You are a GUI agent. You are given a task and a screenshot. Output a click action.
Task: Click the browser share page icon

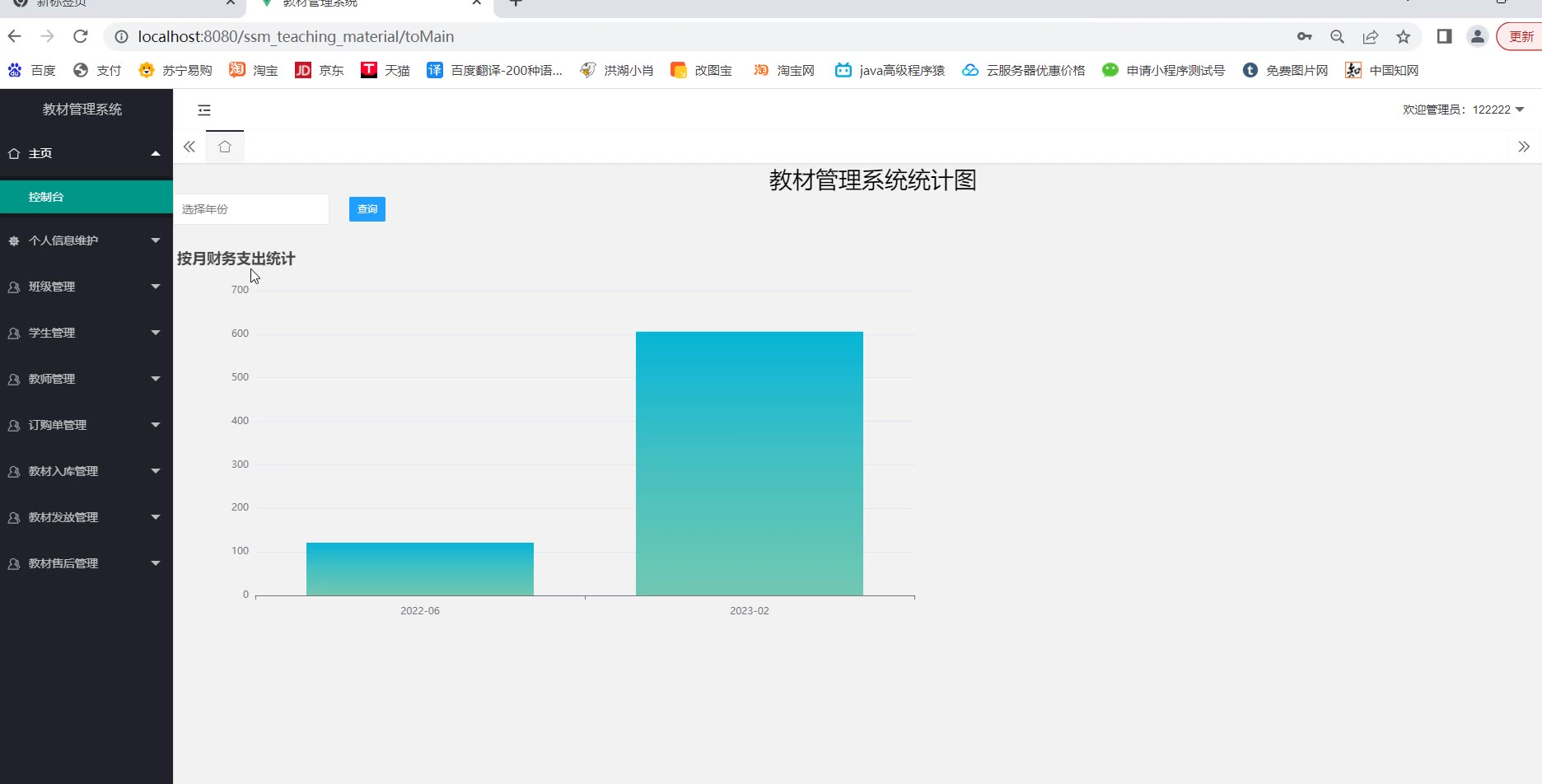pos(1371,36)
